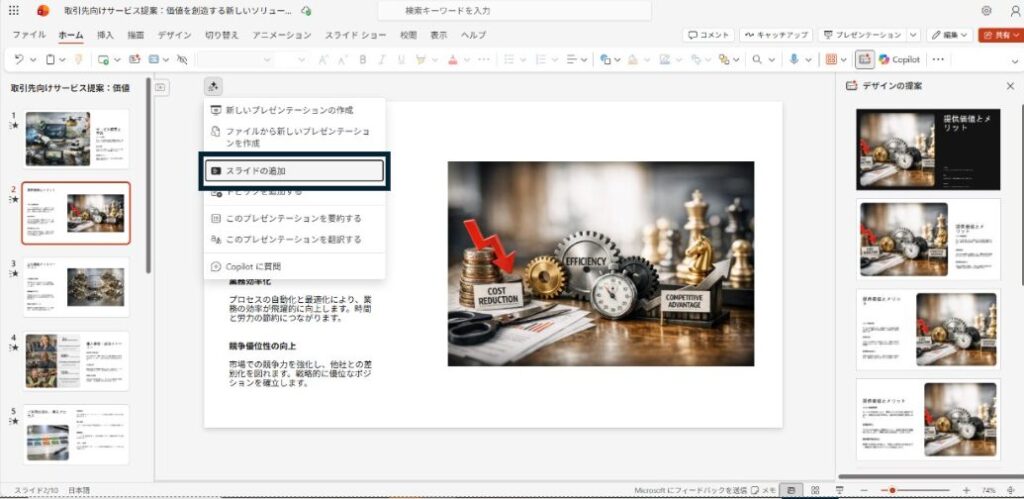
Task: Select スライドの追加 in Copilot menu
Action: [295, 171]
